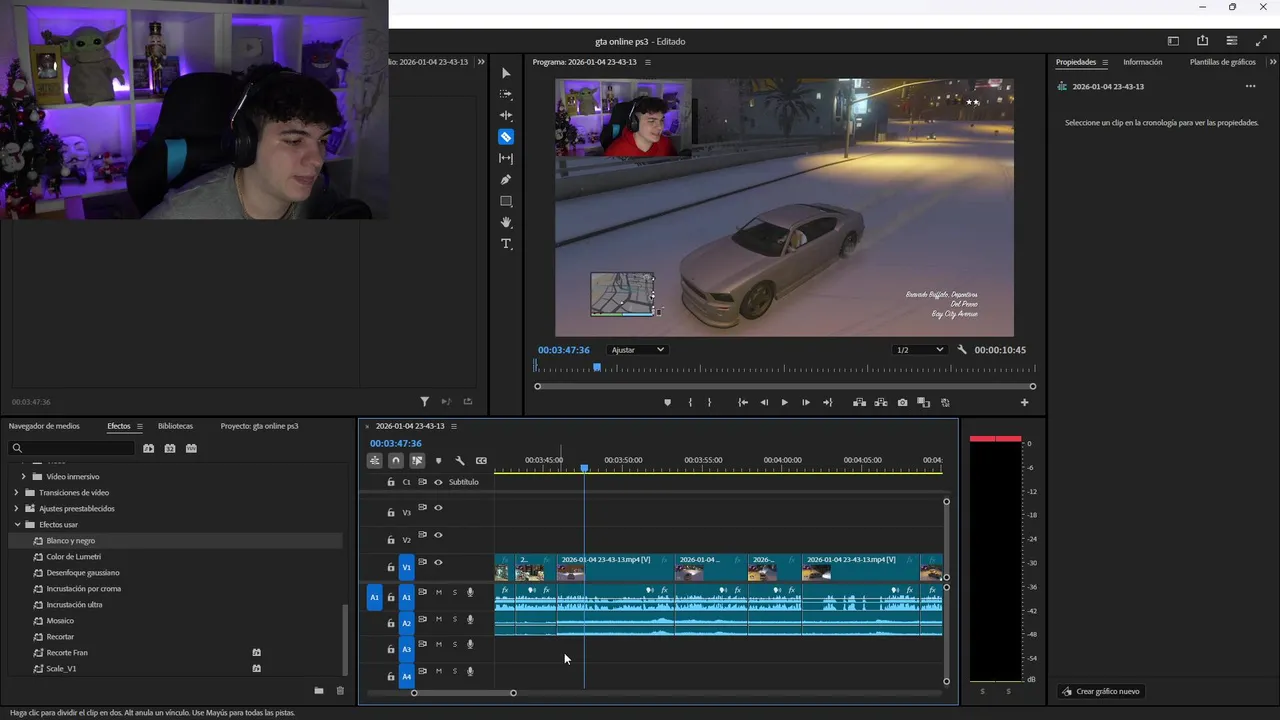Open the quick export share icon
The image size is (1280, 720).
click(x=1202, y=41)
